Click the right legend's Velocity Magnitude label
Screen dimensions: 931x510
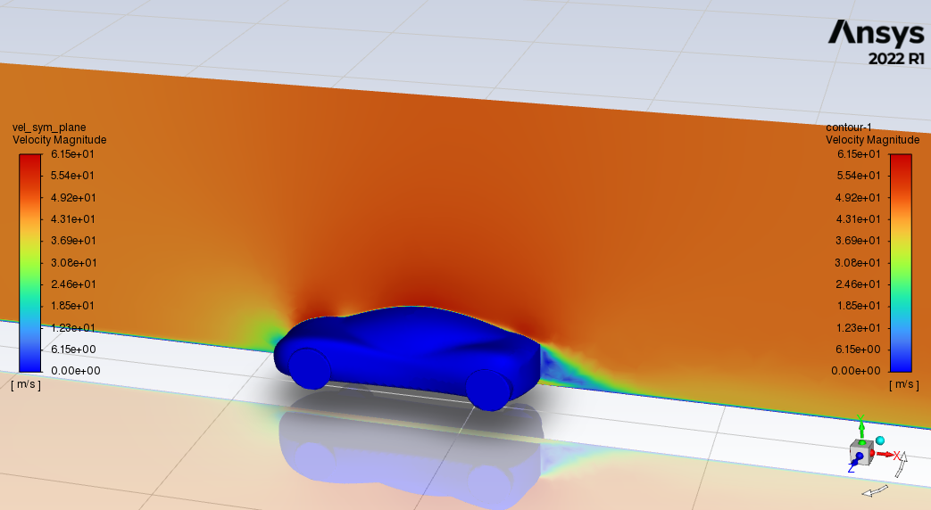[x=872, y=140]
